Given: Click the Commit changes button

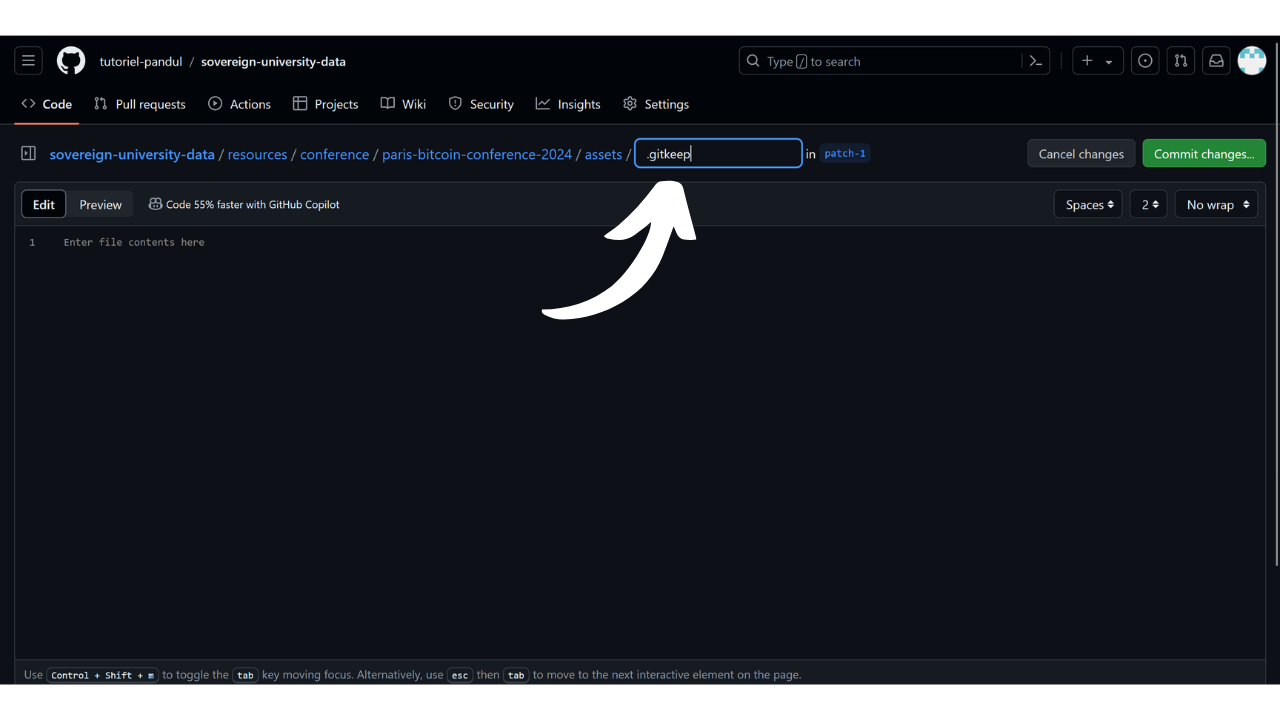Looking at the screenshot, I should 1204,154.
